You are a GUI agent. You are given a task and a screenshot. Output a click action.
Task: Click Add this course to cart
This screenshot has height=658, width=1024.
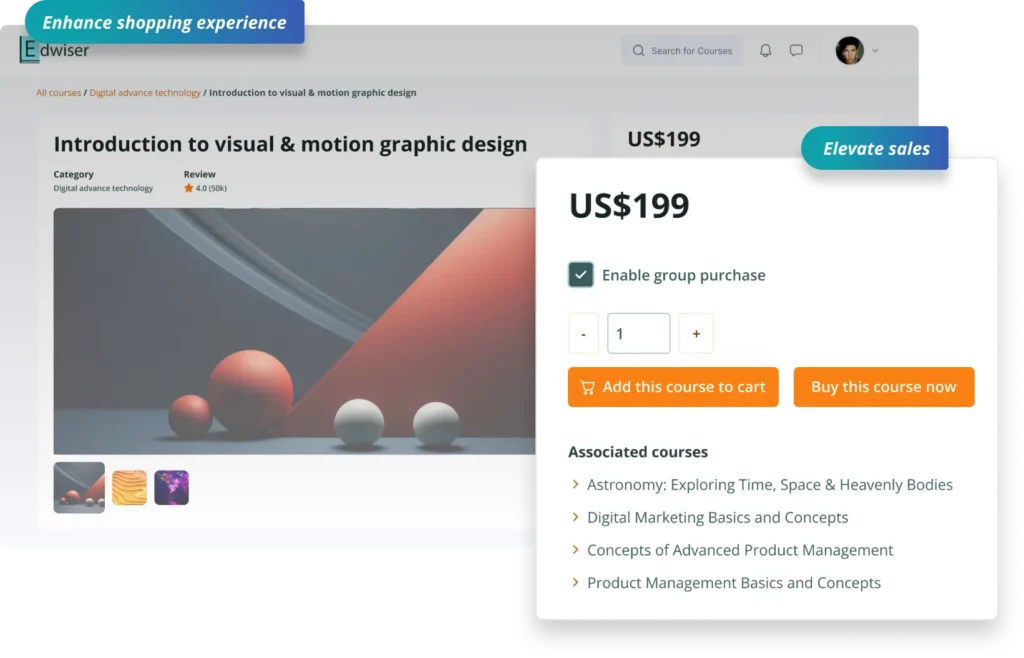coord(673,387)
